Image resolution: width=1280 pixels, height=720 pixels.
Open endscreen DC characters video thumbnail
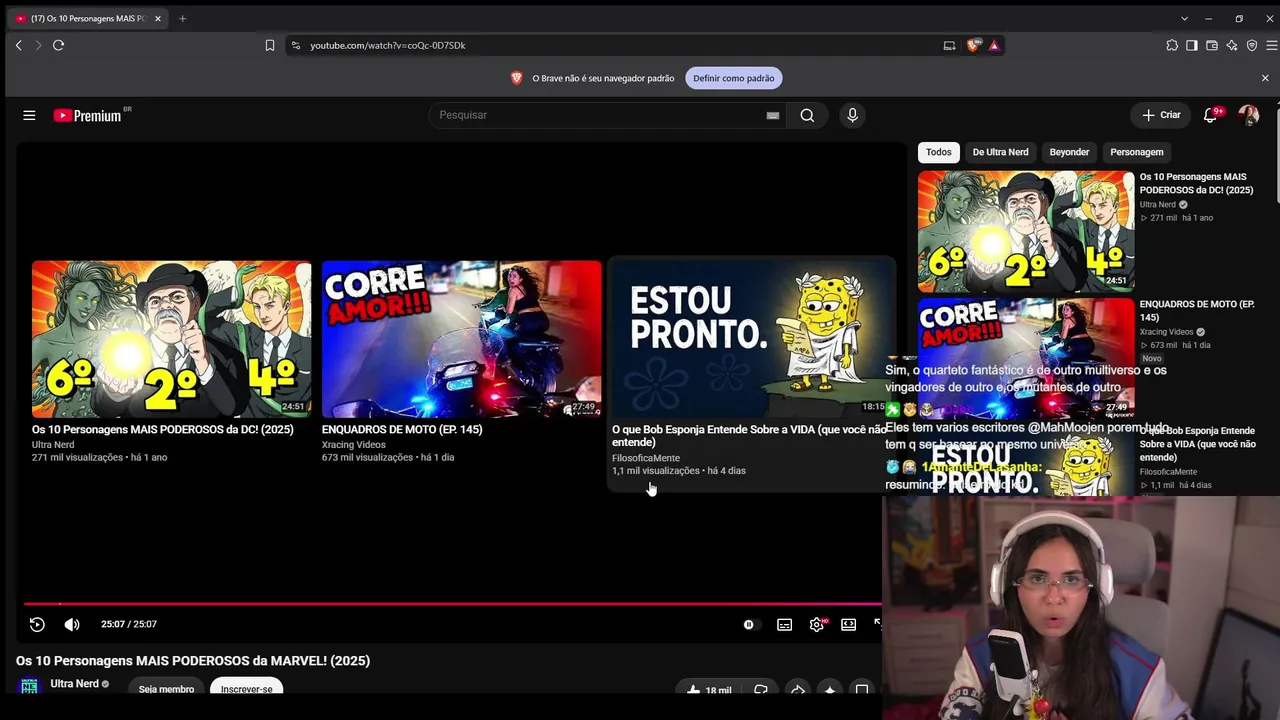point(172,339)
